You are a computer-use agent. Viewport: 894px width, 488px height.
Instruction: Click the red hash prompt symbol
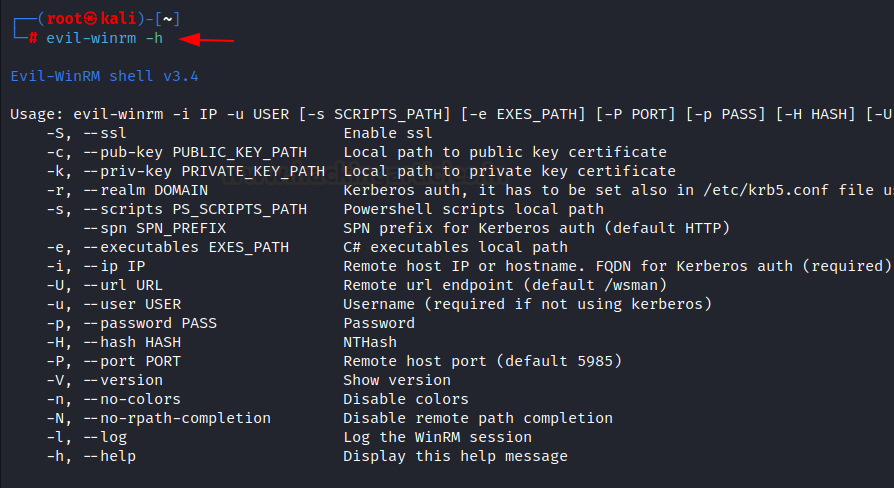pos(33,38)
